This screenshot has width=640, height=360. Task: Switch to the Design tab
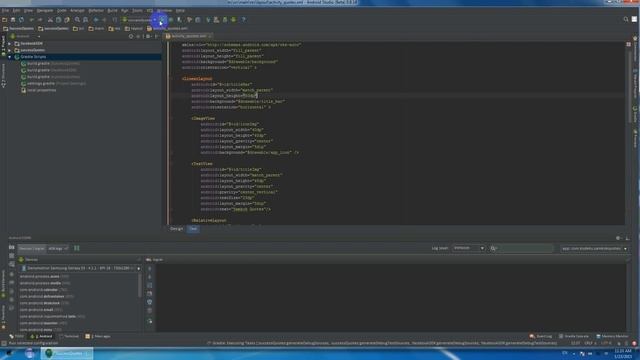pyautogui.click(x=177, y=229)
